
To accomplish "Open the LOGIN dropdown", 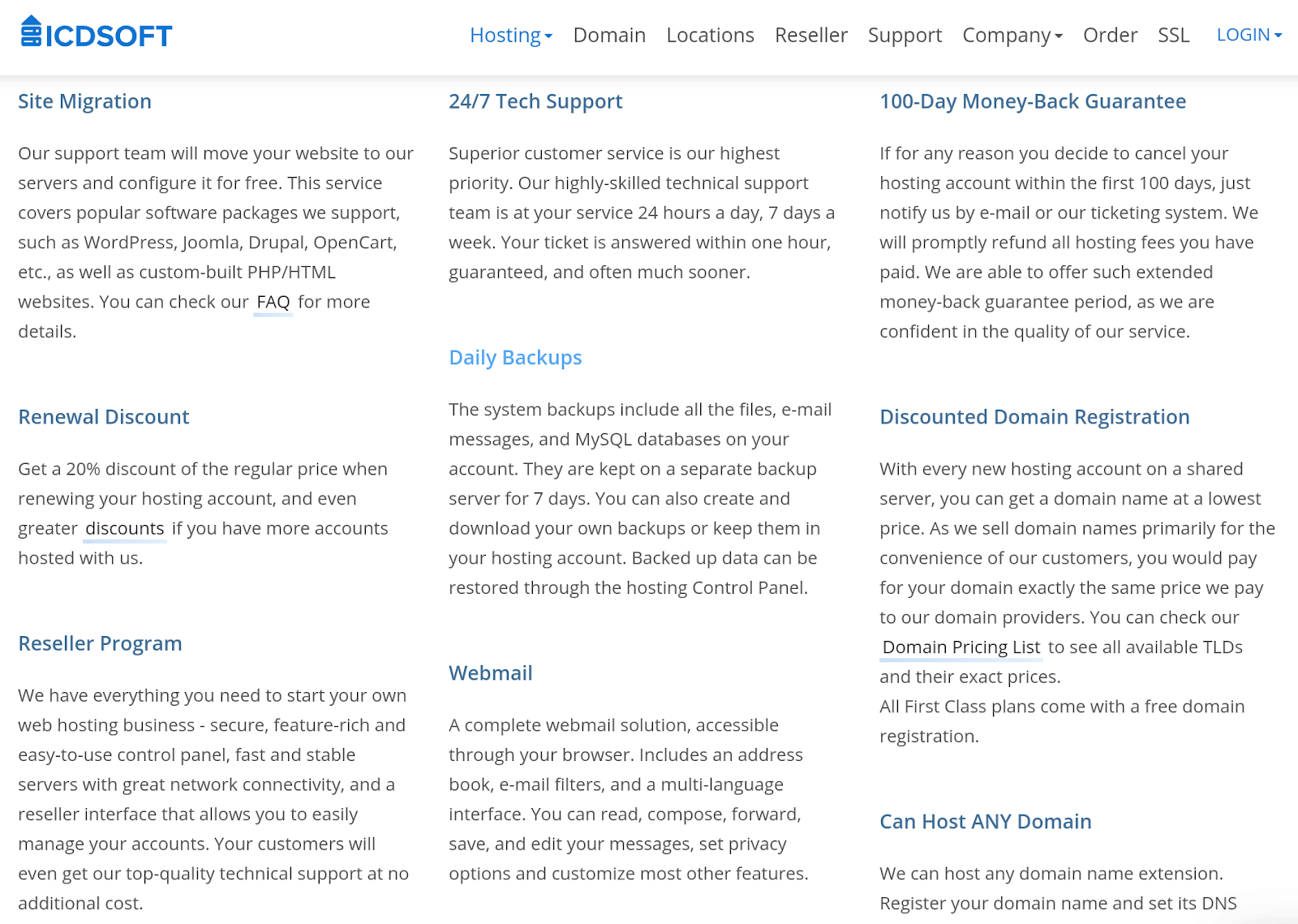I will pyautogui.click(x=1249, y=35).
